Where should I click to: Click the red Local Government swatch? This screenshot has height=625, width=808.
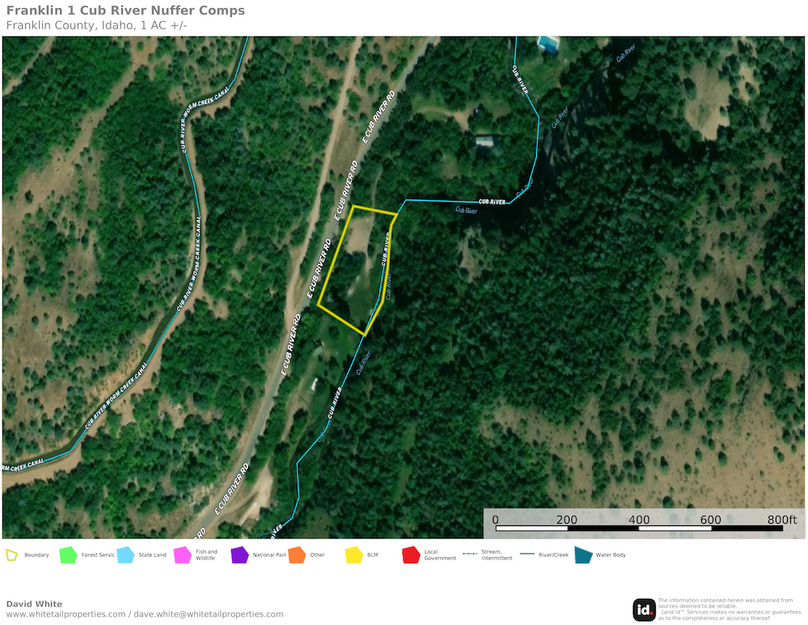coord(411,555)
